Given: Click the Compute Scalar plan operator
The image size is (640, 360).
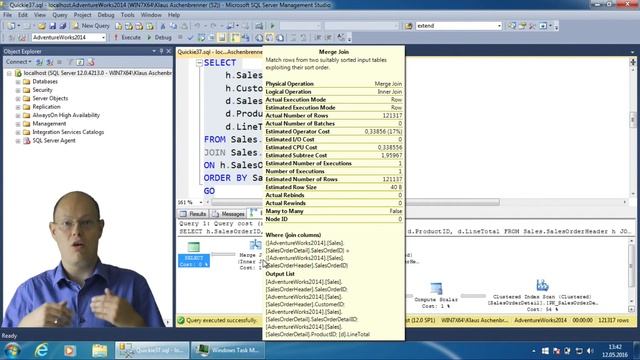Looking at the screenshot, I should (436, 295).
